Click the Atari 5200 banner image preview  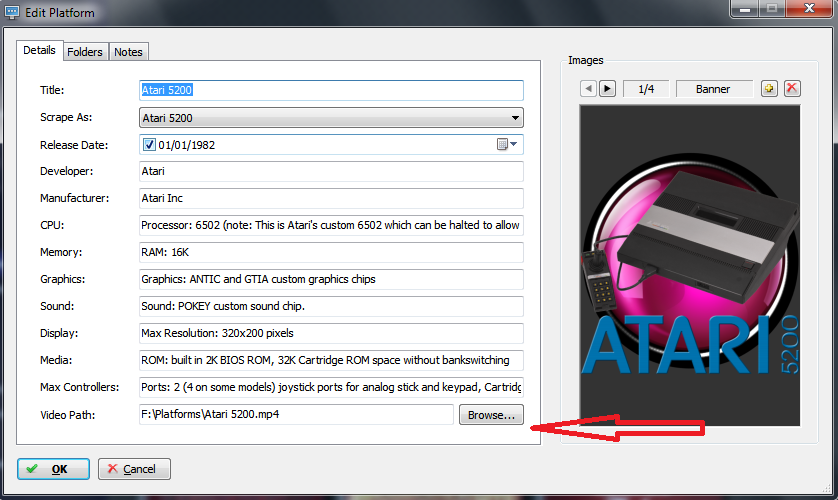click(690, 265)
